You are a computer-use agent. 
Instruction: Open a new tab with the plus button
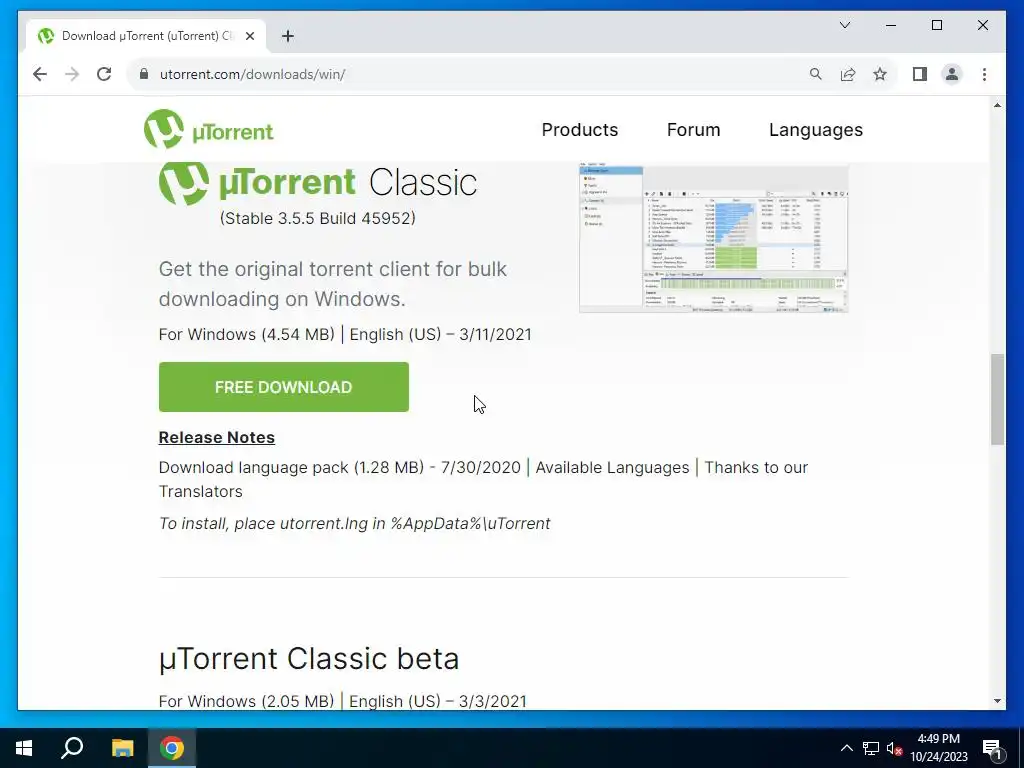(288, 36)
